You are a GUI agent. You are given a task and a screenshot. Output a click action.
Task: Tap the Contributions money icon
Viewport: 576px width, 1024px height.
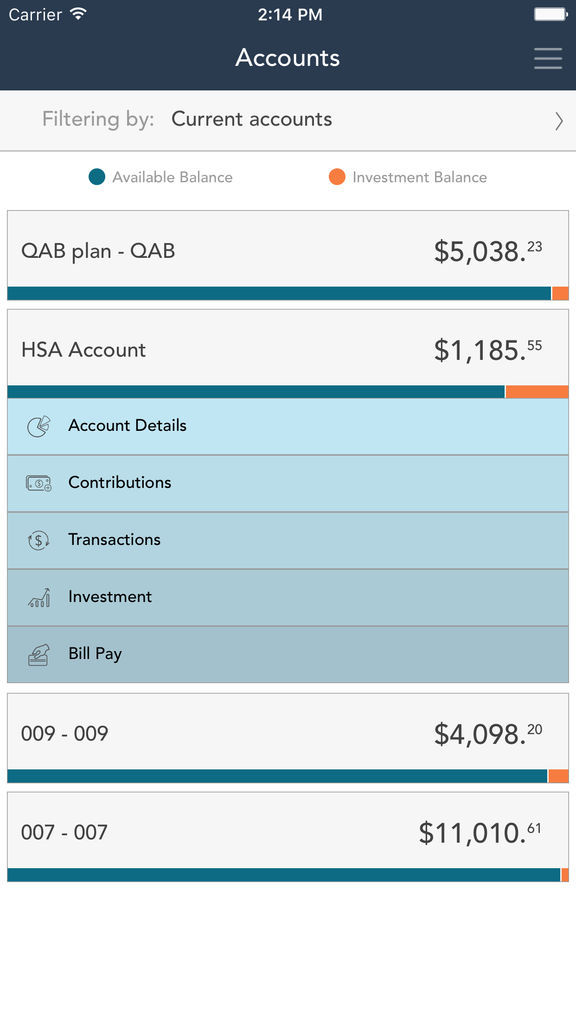click(39, 483)
